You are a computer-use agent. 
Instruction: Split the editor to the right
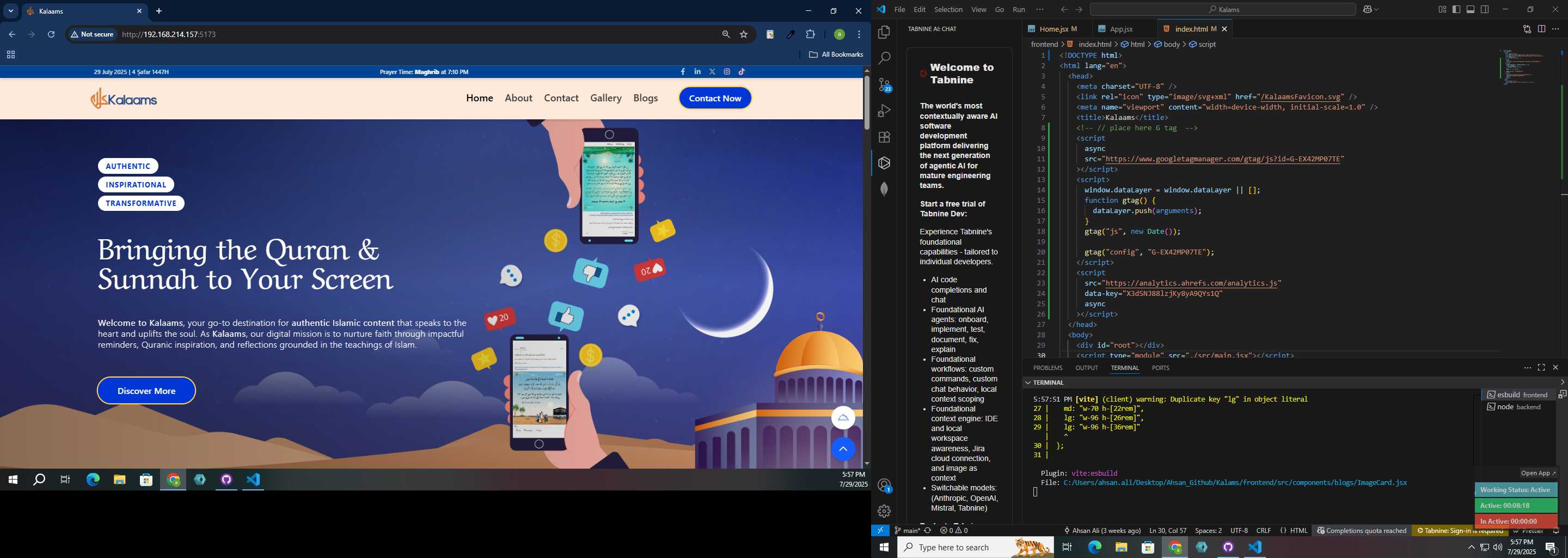point(1541,29)
